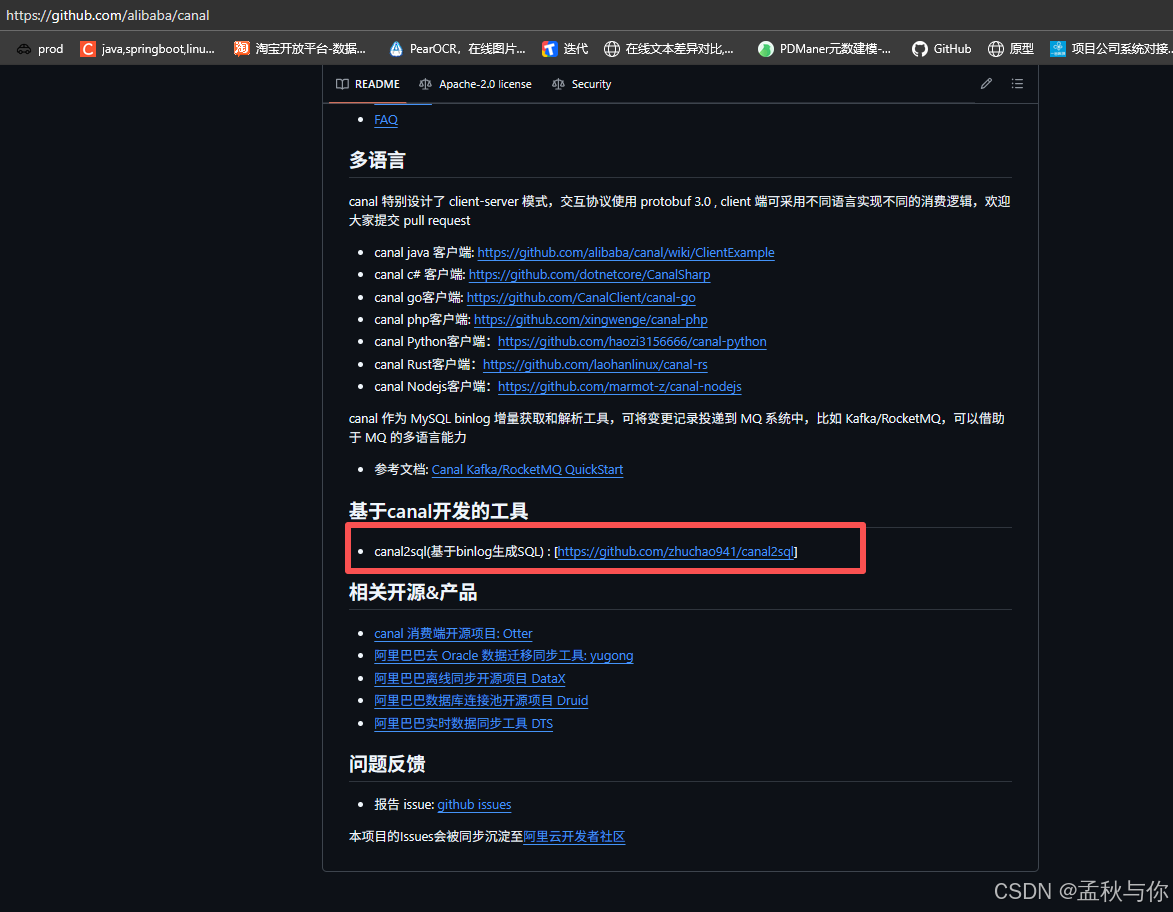Open the github issues link

(x=474, y=805)
